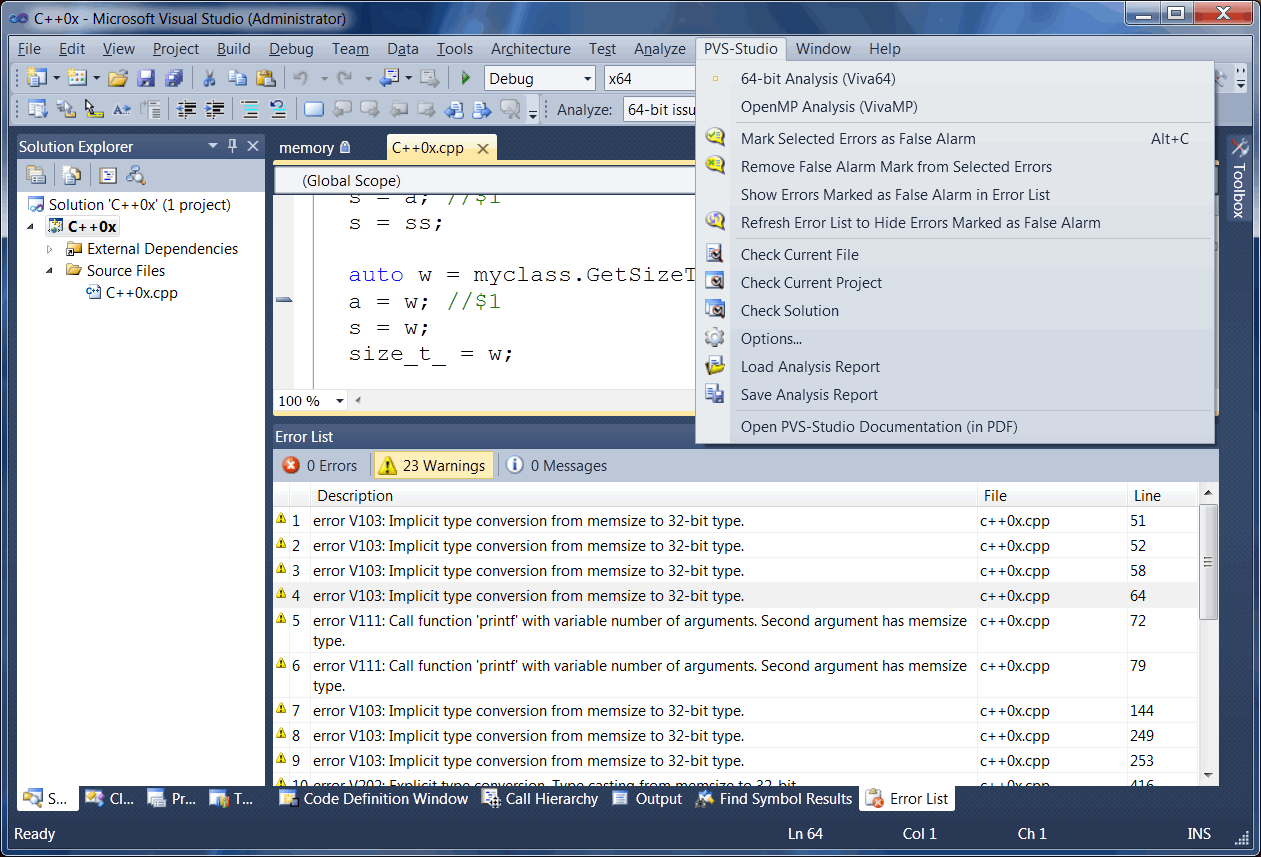Click the Navigate Backward icon
This screenshot has width=1261, height=857.
(389, 78)
